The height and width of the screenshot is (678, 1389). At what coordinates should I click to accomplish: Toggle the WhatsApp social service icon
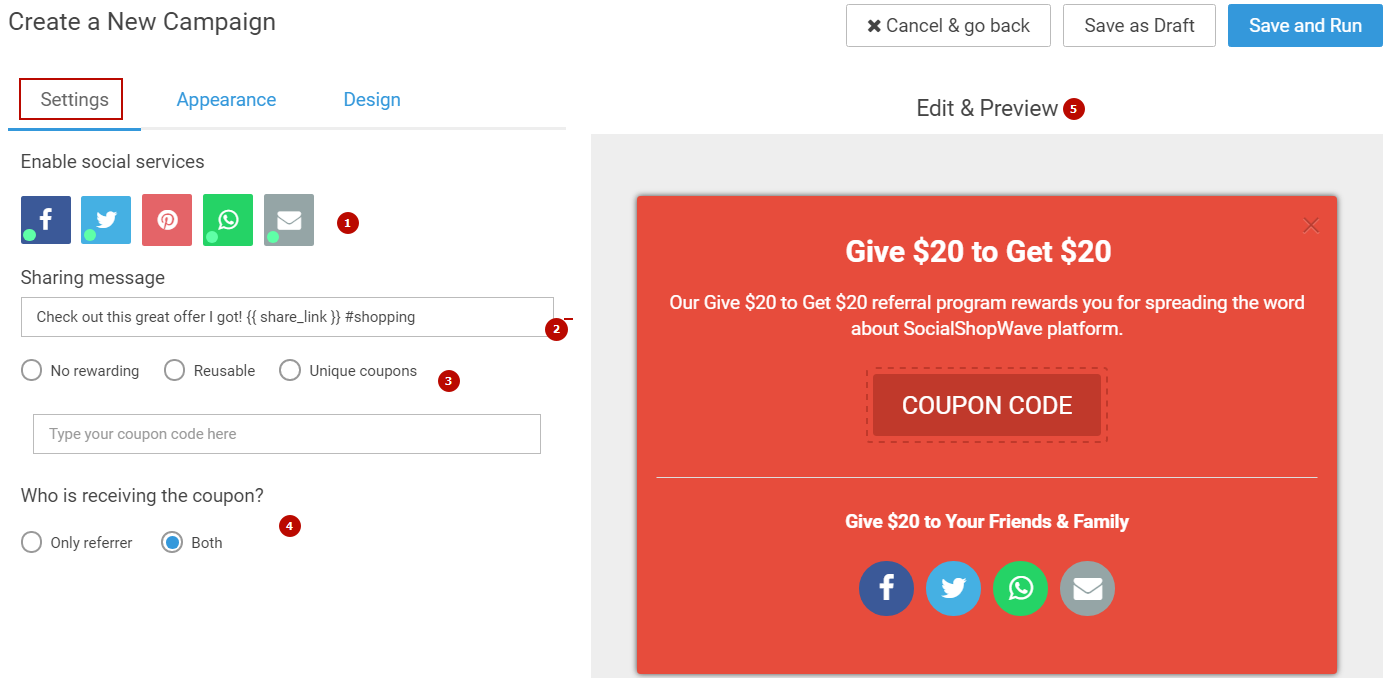[228, 220]
